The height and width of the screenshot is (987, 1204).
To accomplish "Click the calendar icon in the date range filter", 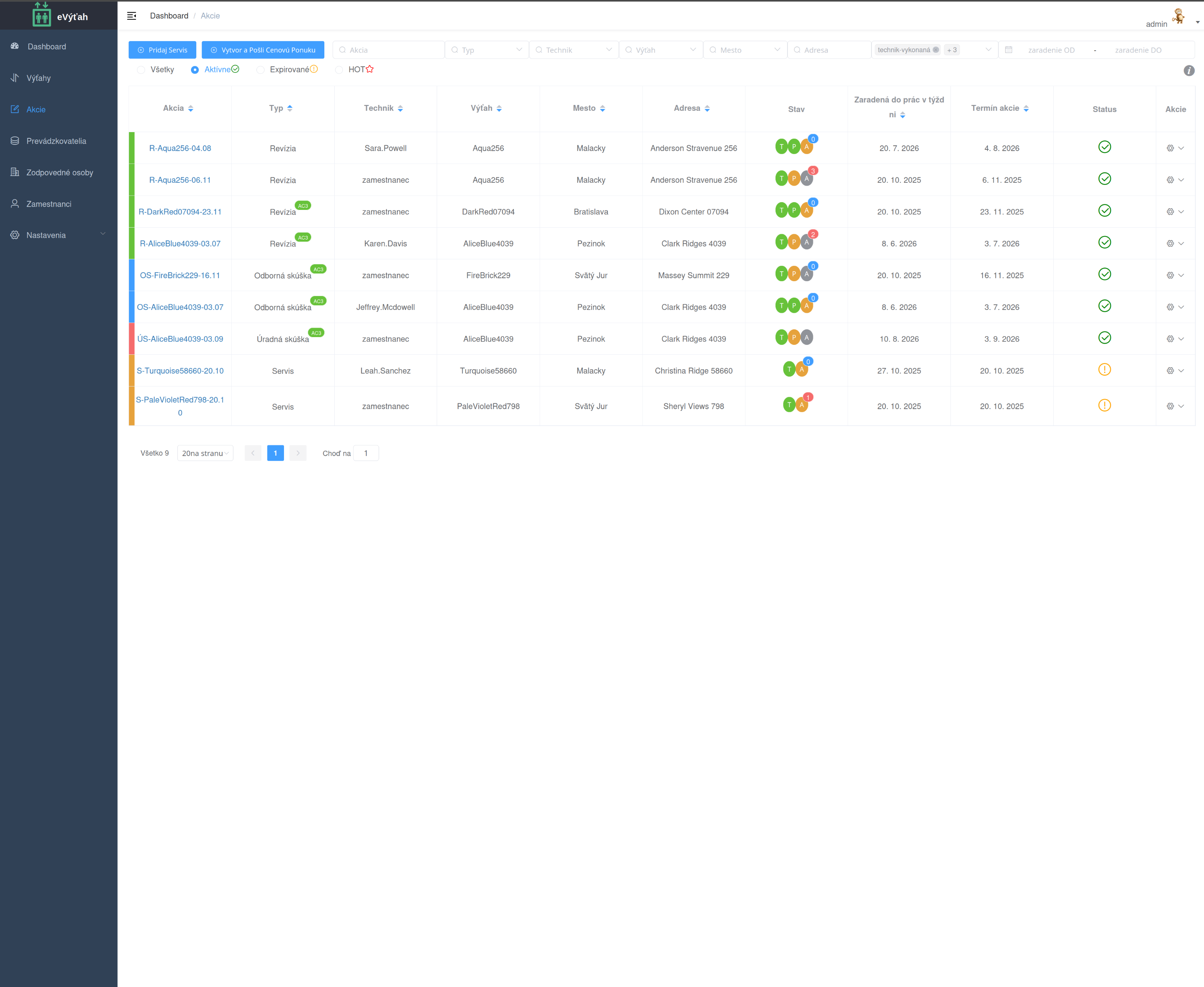I will [1008, 50].
